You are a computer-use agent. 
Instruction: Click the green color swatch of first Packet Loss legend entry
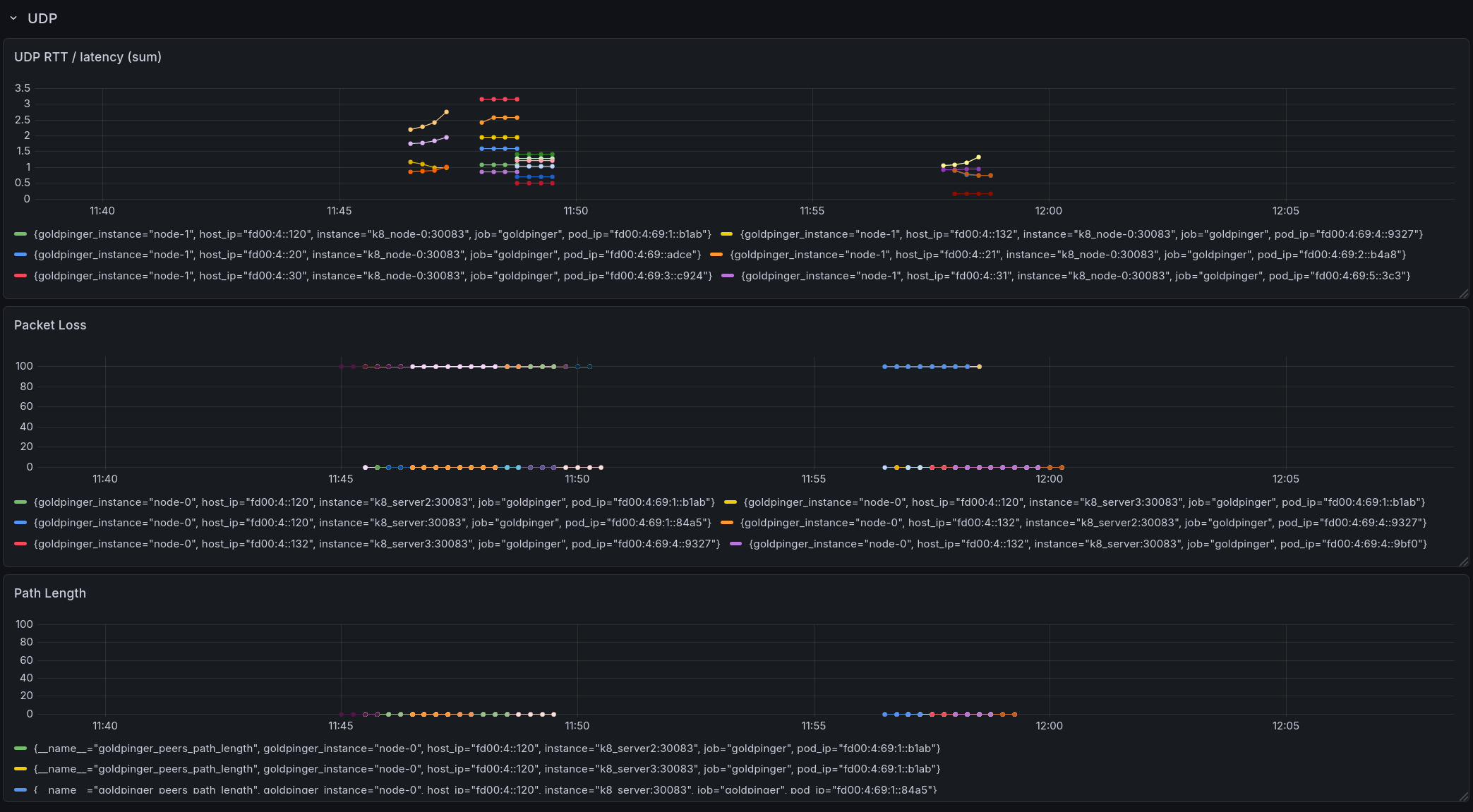pos(20,502)
